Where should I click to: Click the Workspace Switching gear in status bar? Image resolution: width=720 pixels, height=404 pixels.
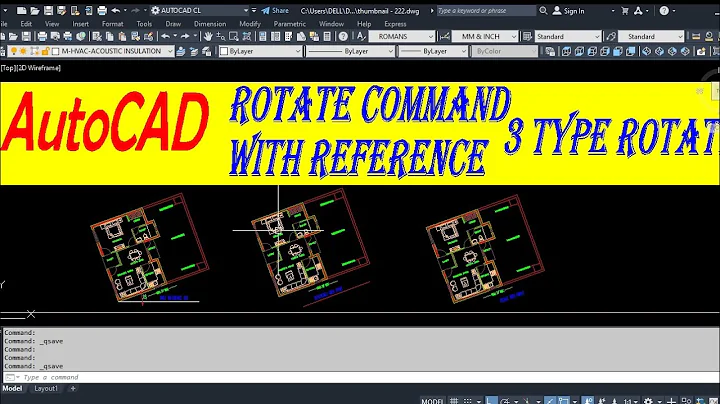(648, 401)
